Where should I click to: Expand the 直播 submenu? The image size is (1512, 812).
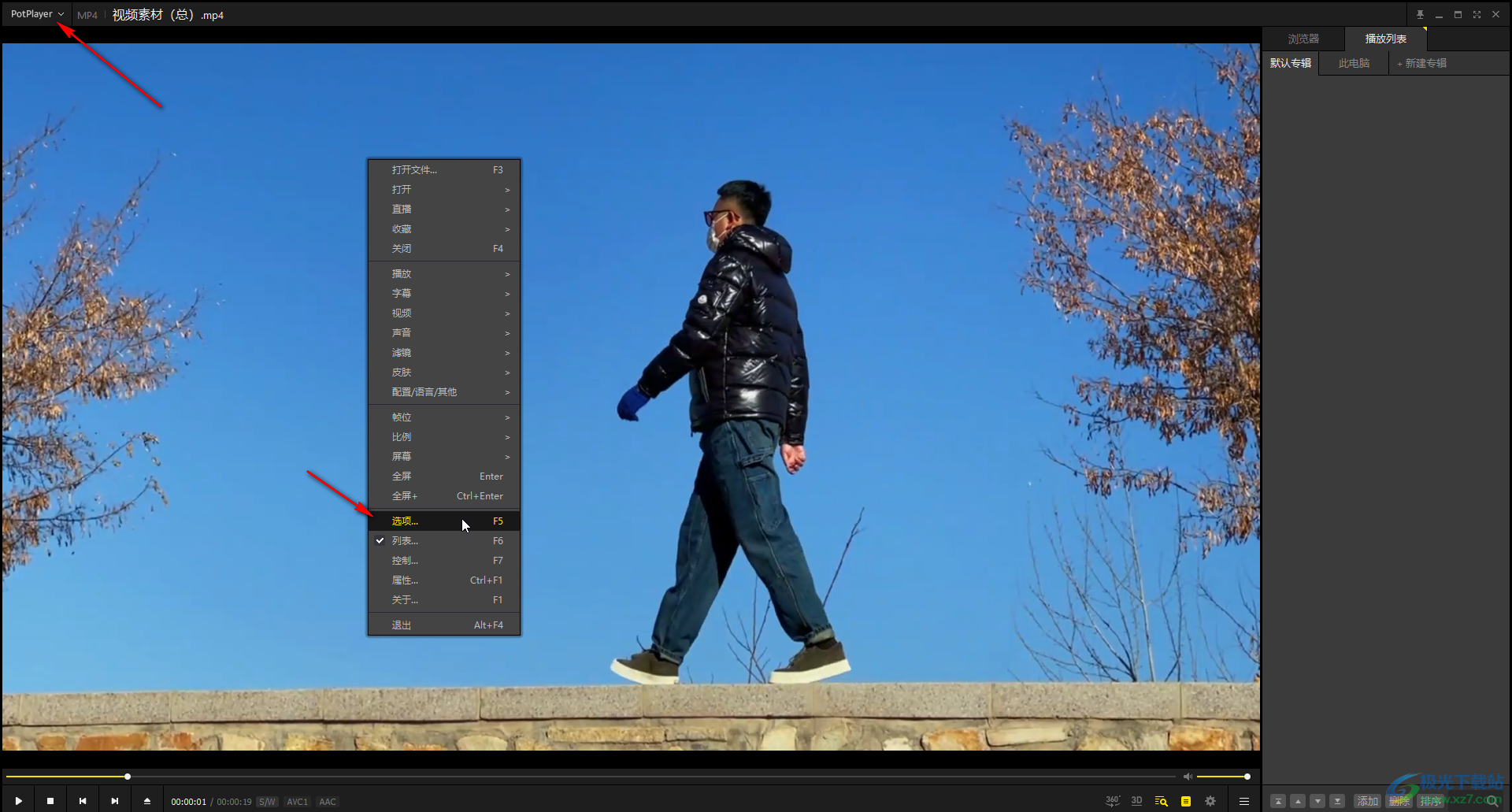pos(444,209)
